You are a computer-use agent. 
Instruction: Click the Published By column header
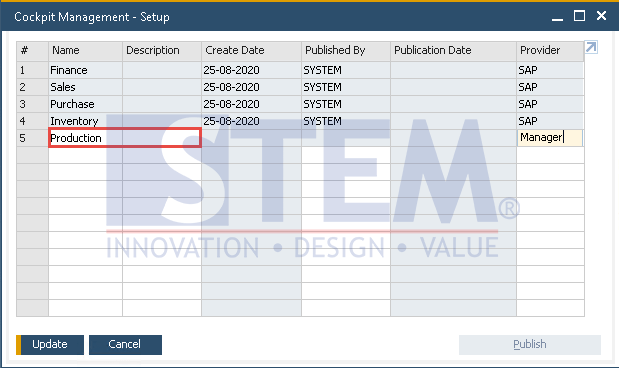(346, 51)
